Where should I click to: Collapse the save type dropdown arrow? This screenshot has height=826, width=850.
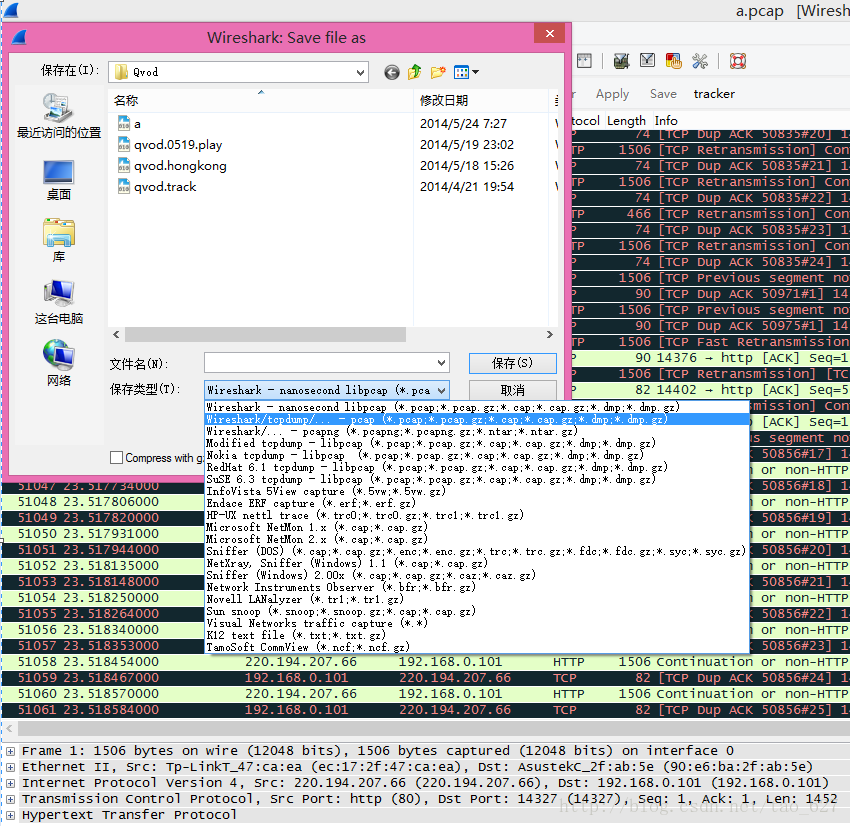(441, 390)
